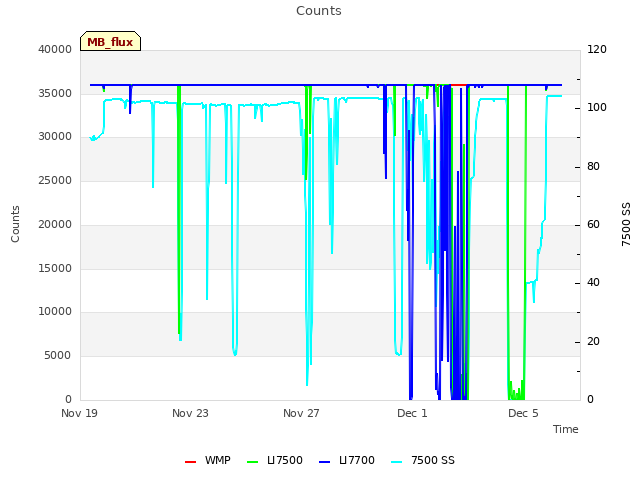
Task: Click the green LI7500 legend swatch
Action: 253,462
